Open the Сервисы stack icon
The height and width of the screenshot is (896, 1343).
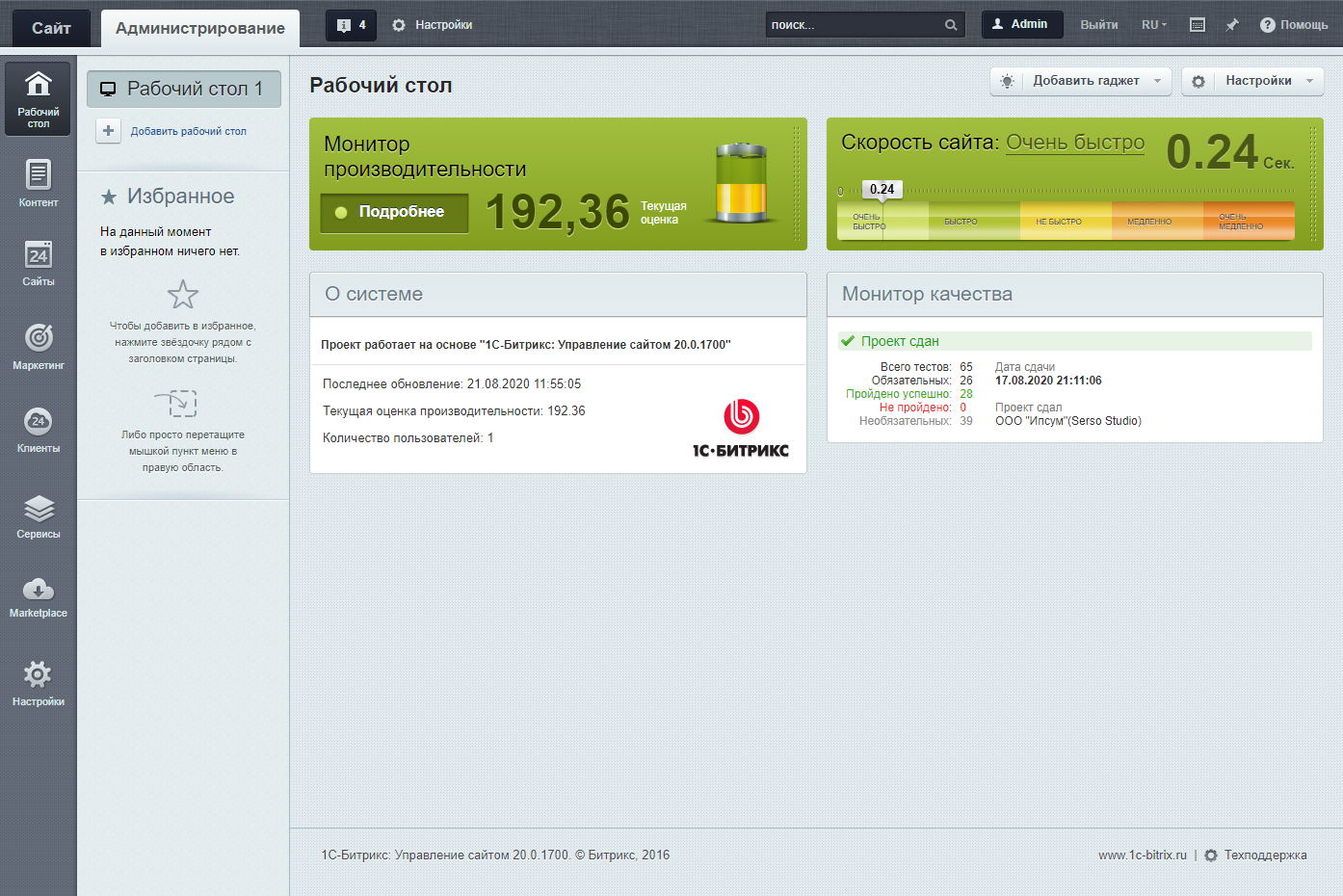(x=38, y=515)
